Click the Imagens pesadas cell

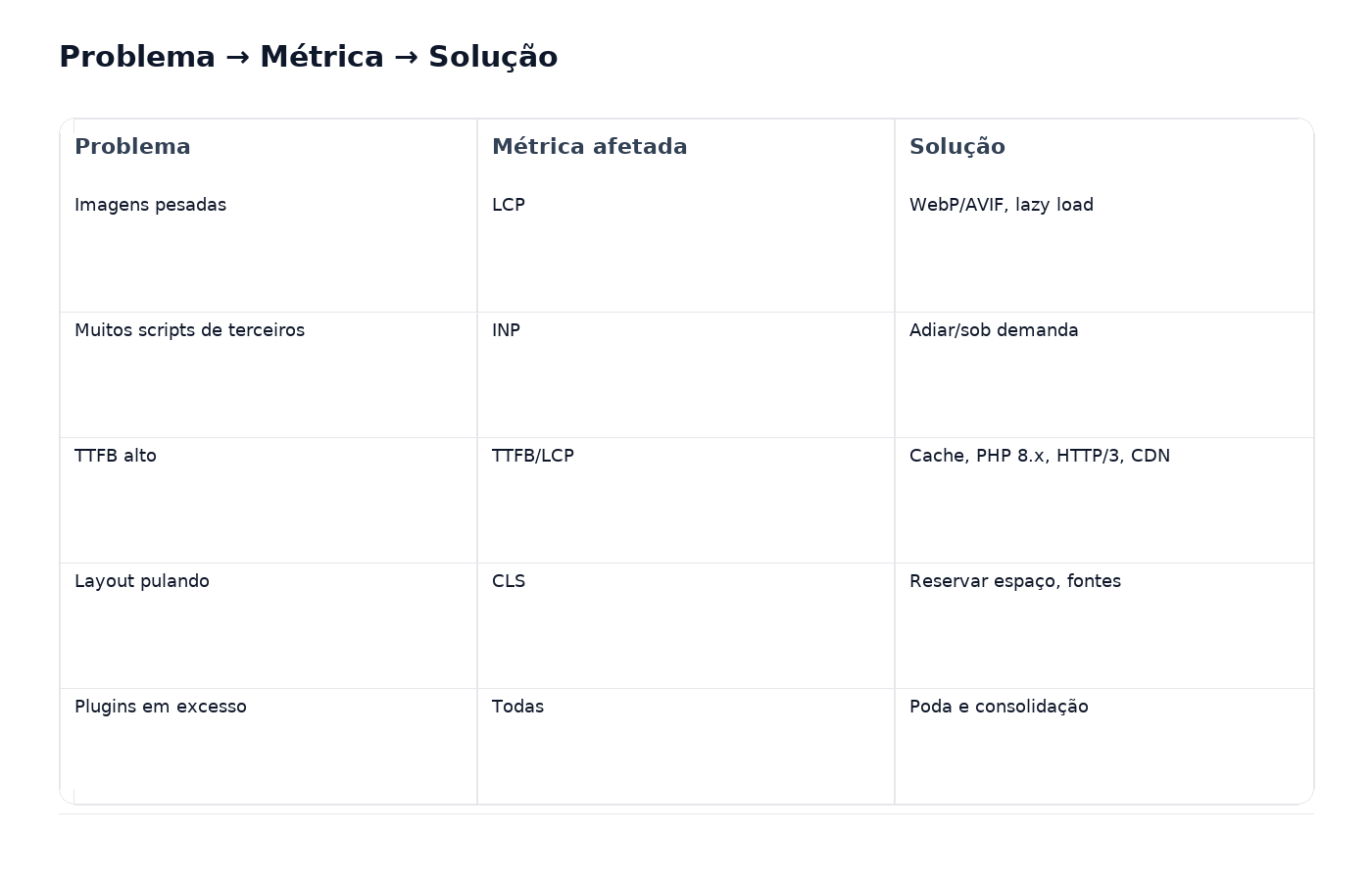click(150, 205)
